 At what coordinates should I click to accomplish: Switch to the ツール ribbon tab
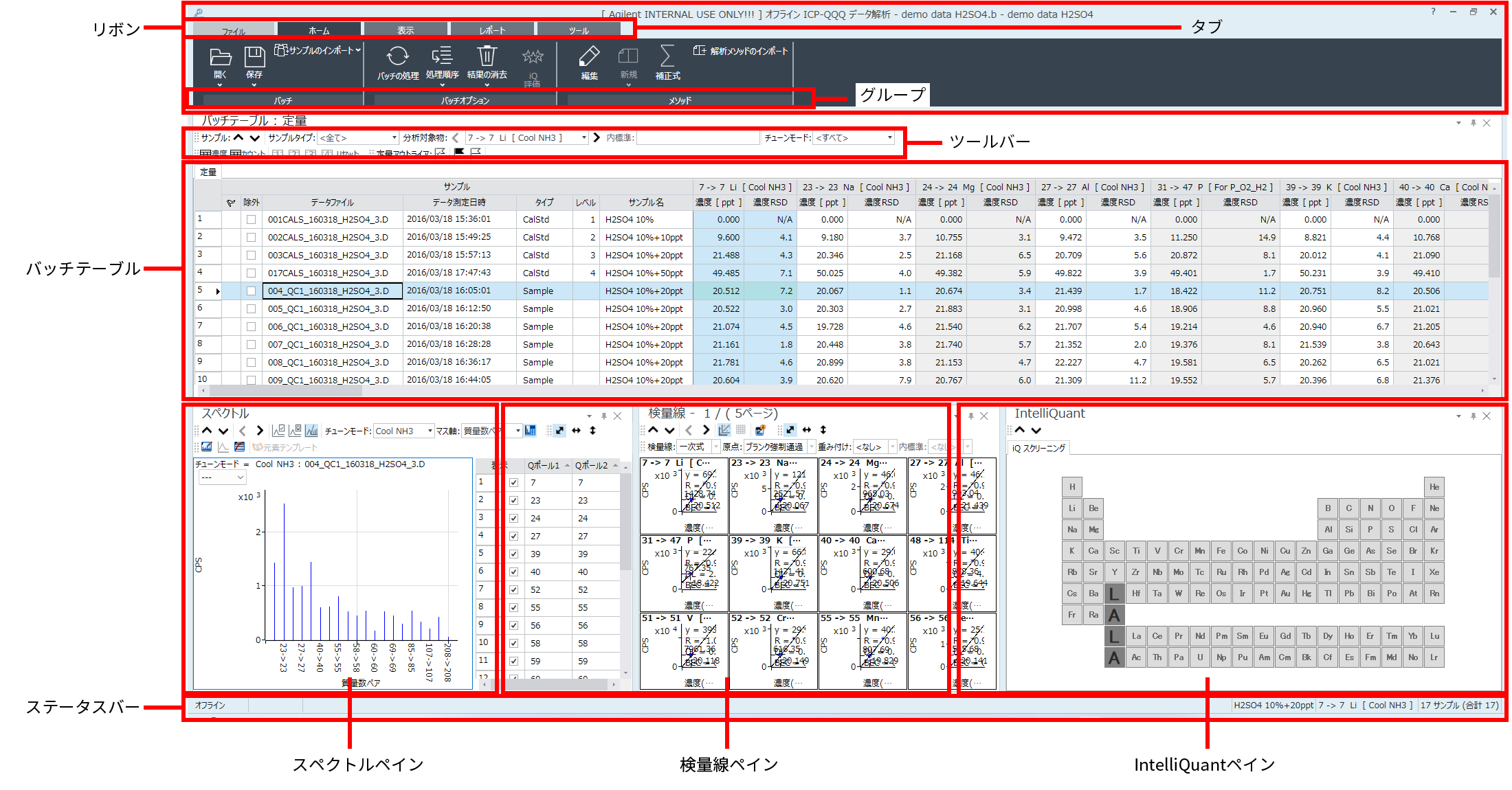click(579, 30)
